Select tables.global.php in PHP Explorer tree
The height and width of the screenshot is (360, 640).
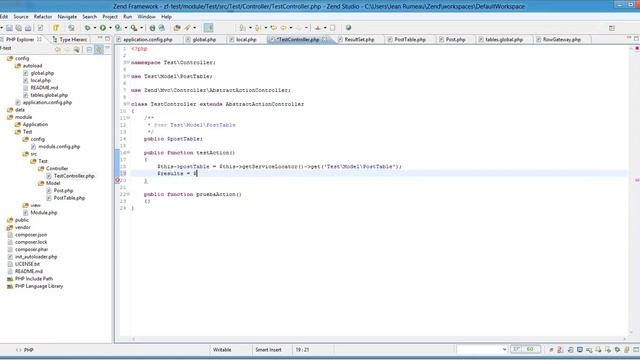coord(49,95)
